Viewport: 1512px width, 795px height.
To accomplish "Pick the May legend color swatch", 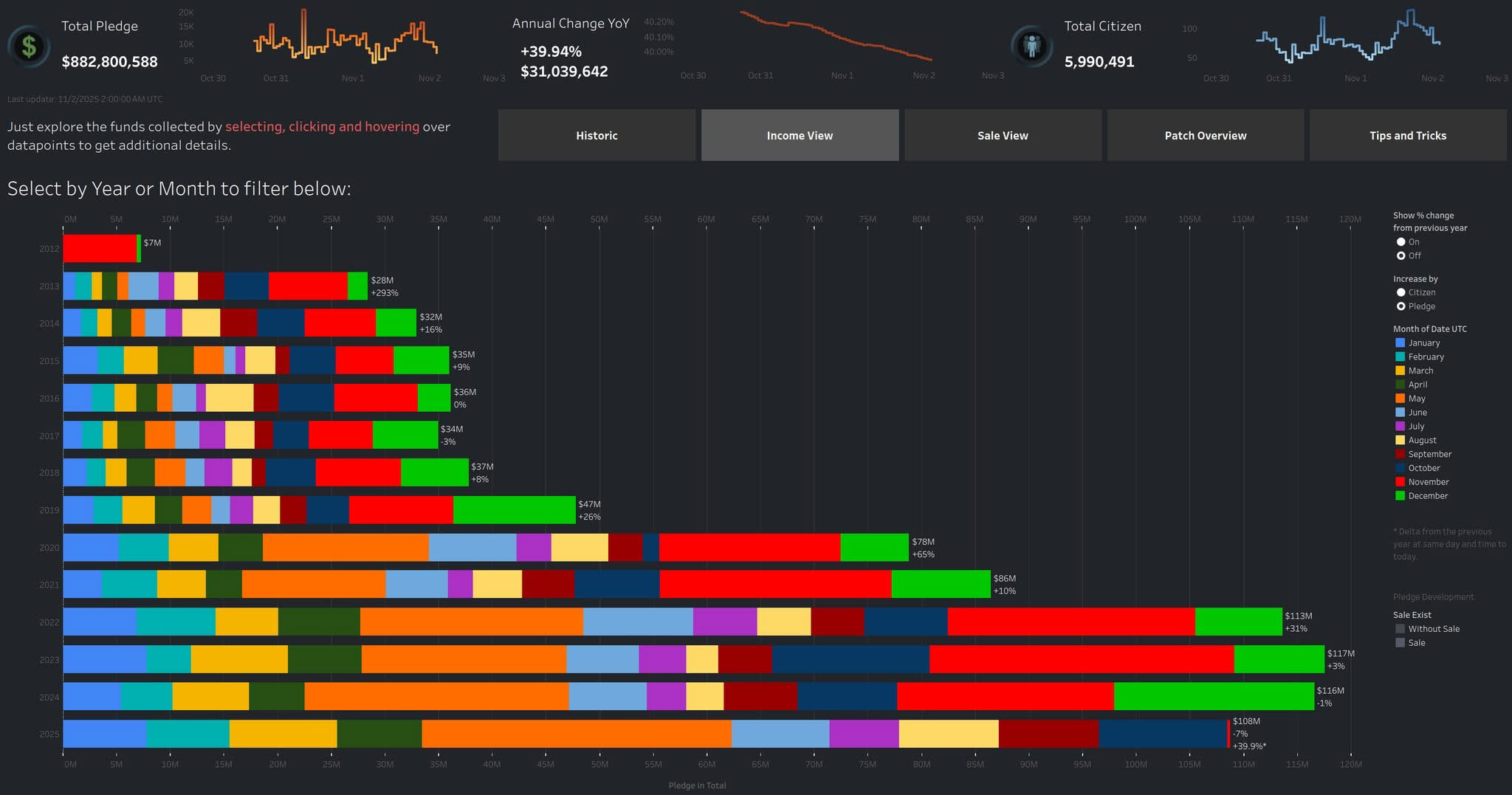I will click(1400, 399).
